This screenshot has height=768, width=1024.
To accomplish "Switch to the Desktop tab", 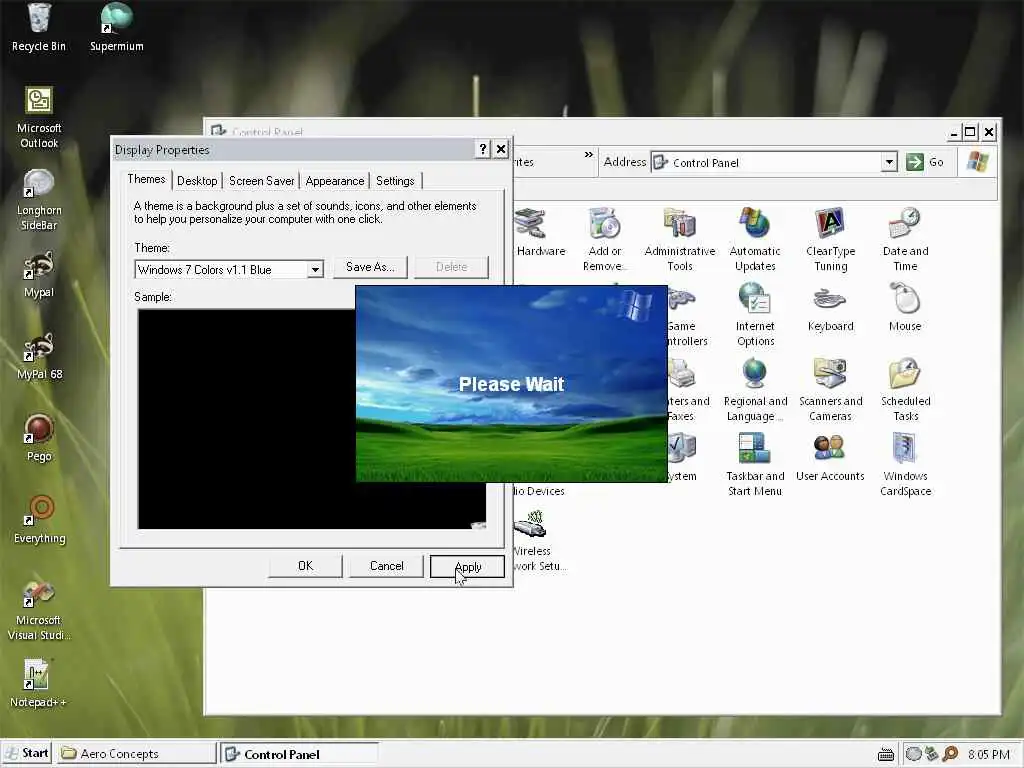I will pyautogui.click(x=197, y=181).
